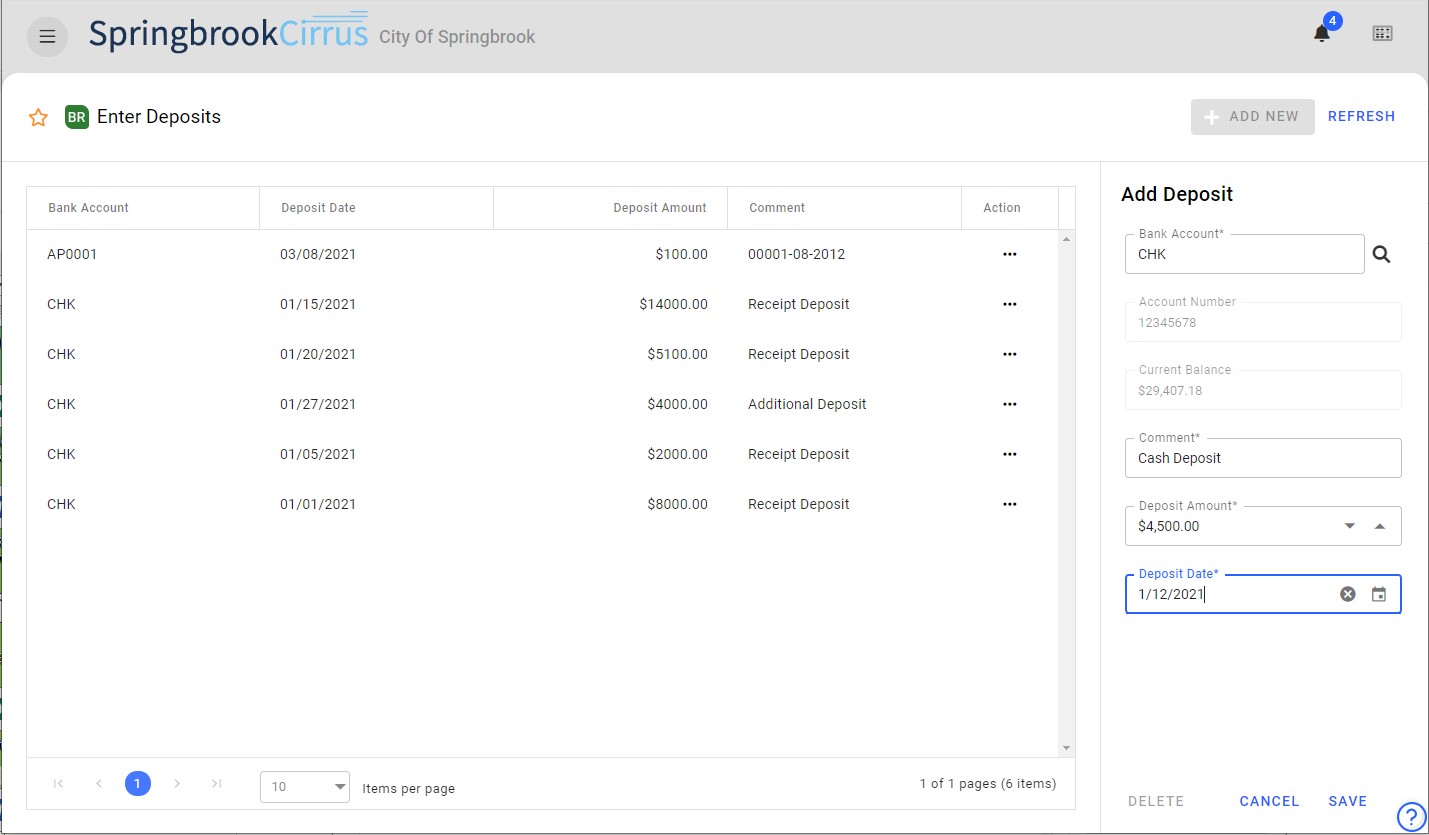The height and width of the screenshot is (835, 1429).
Task: Expand the items per page dropdown
Action: [x=305, y=787]
